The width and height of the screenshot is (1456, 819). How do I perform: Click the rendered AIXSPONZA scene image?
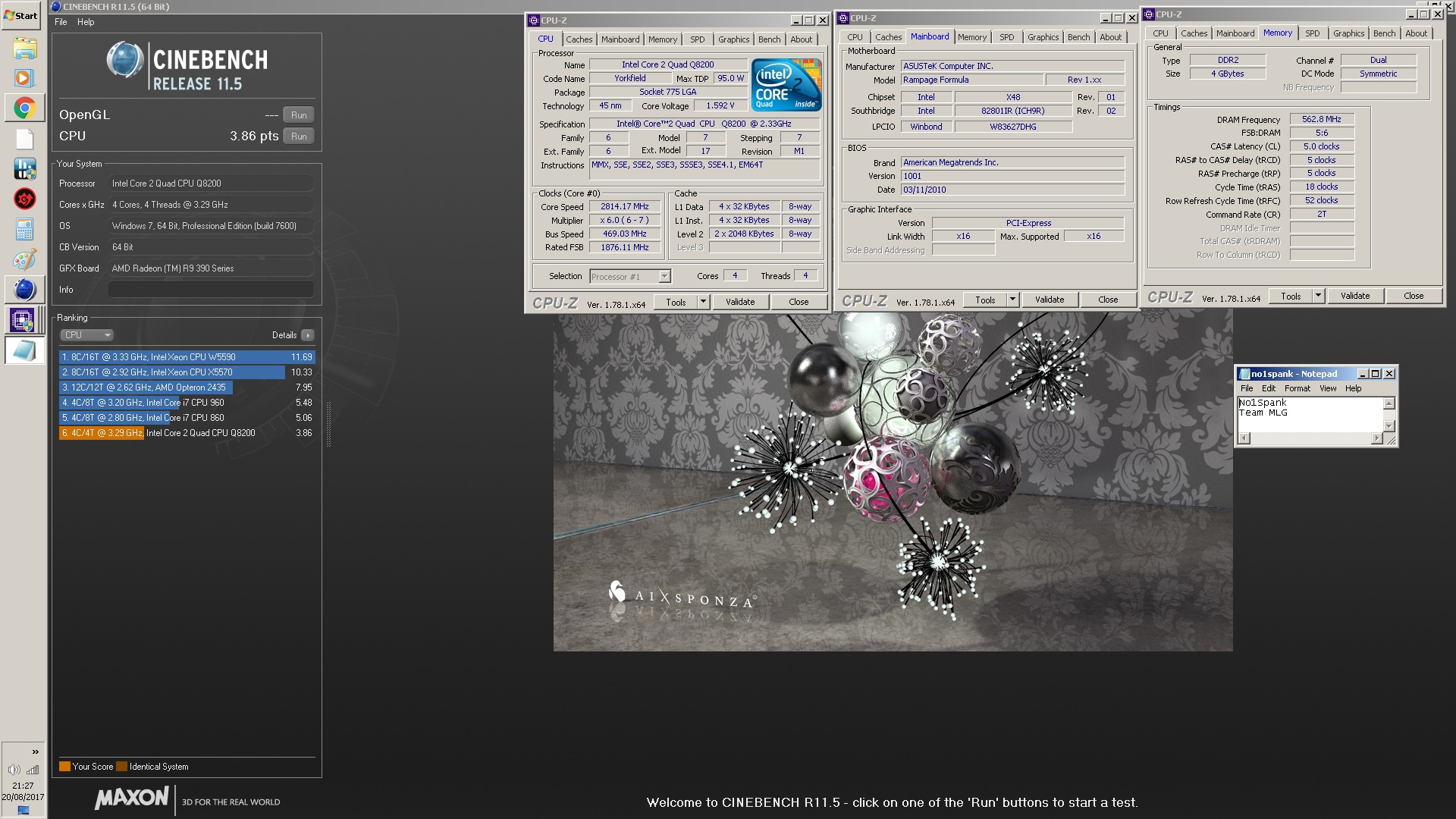pyautogui.click(x=893, y=481)
